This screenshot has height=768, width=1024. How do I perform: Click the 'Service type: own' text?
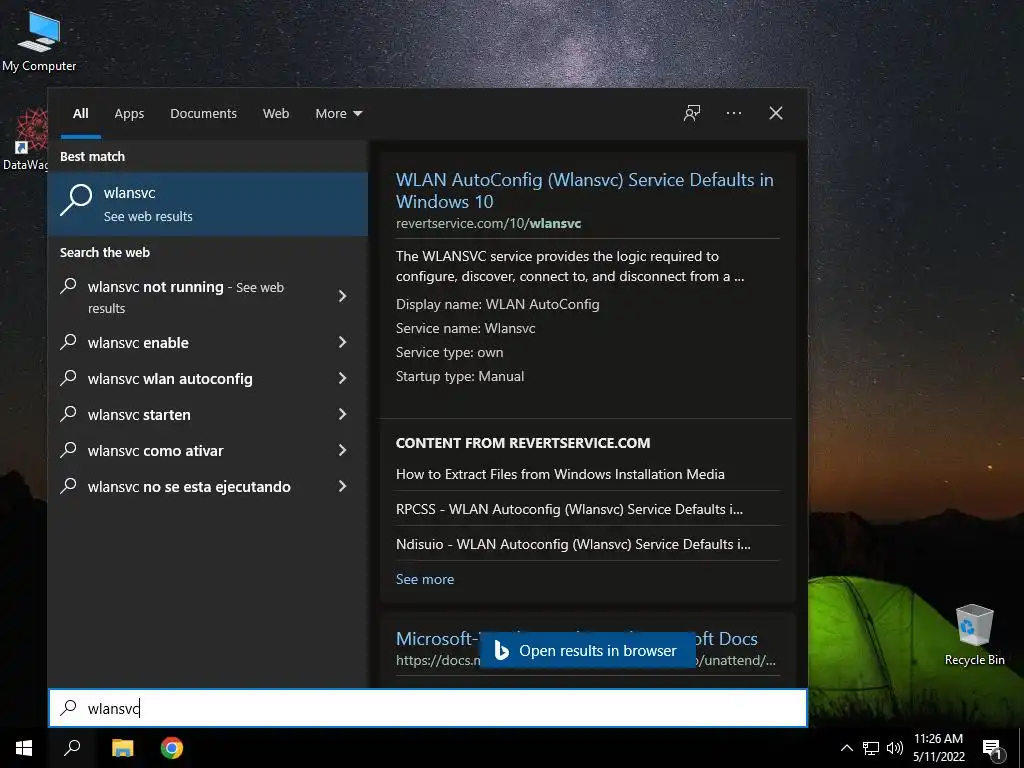(449, 353)
